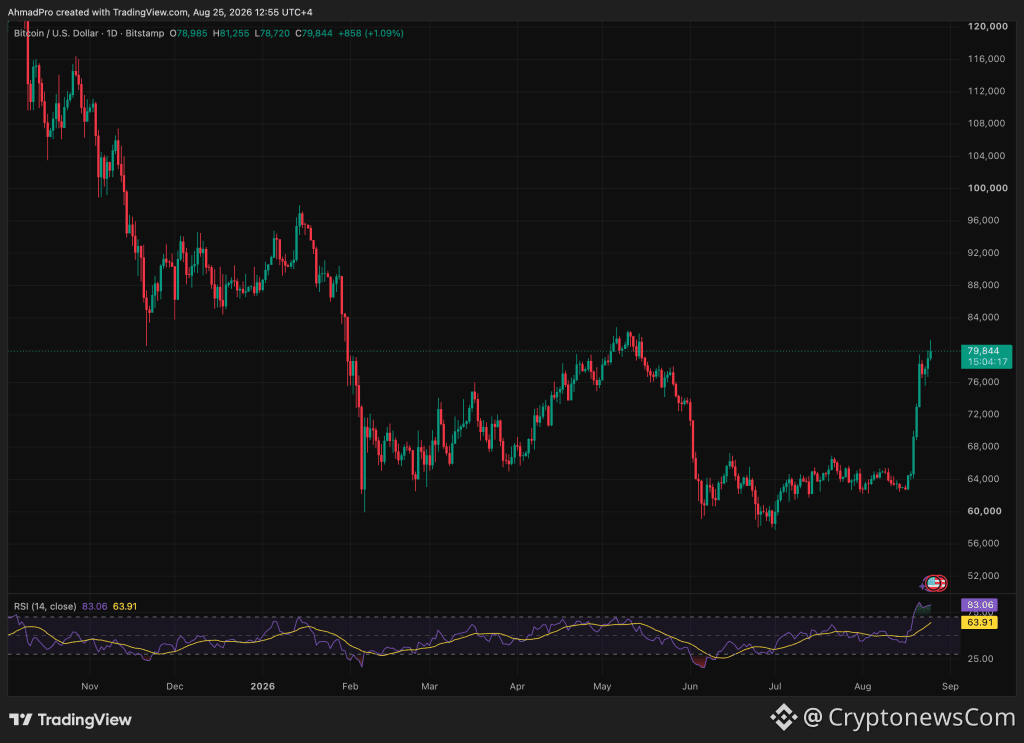Click the 56,000 price scale label
This screenshot has height=743, width=1024.
(984, 543)
